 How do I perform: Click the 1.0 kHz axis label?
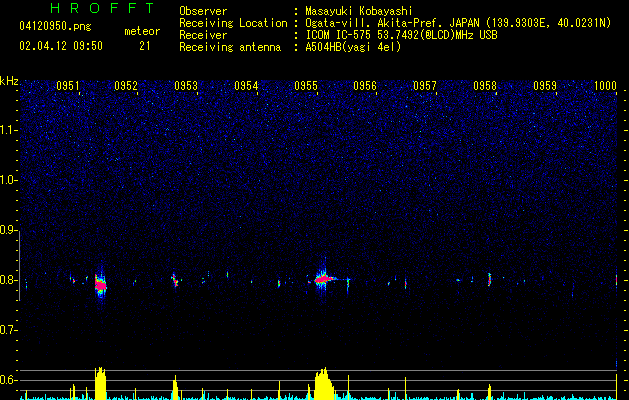8,180
